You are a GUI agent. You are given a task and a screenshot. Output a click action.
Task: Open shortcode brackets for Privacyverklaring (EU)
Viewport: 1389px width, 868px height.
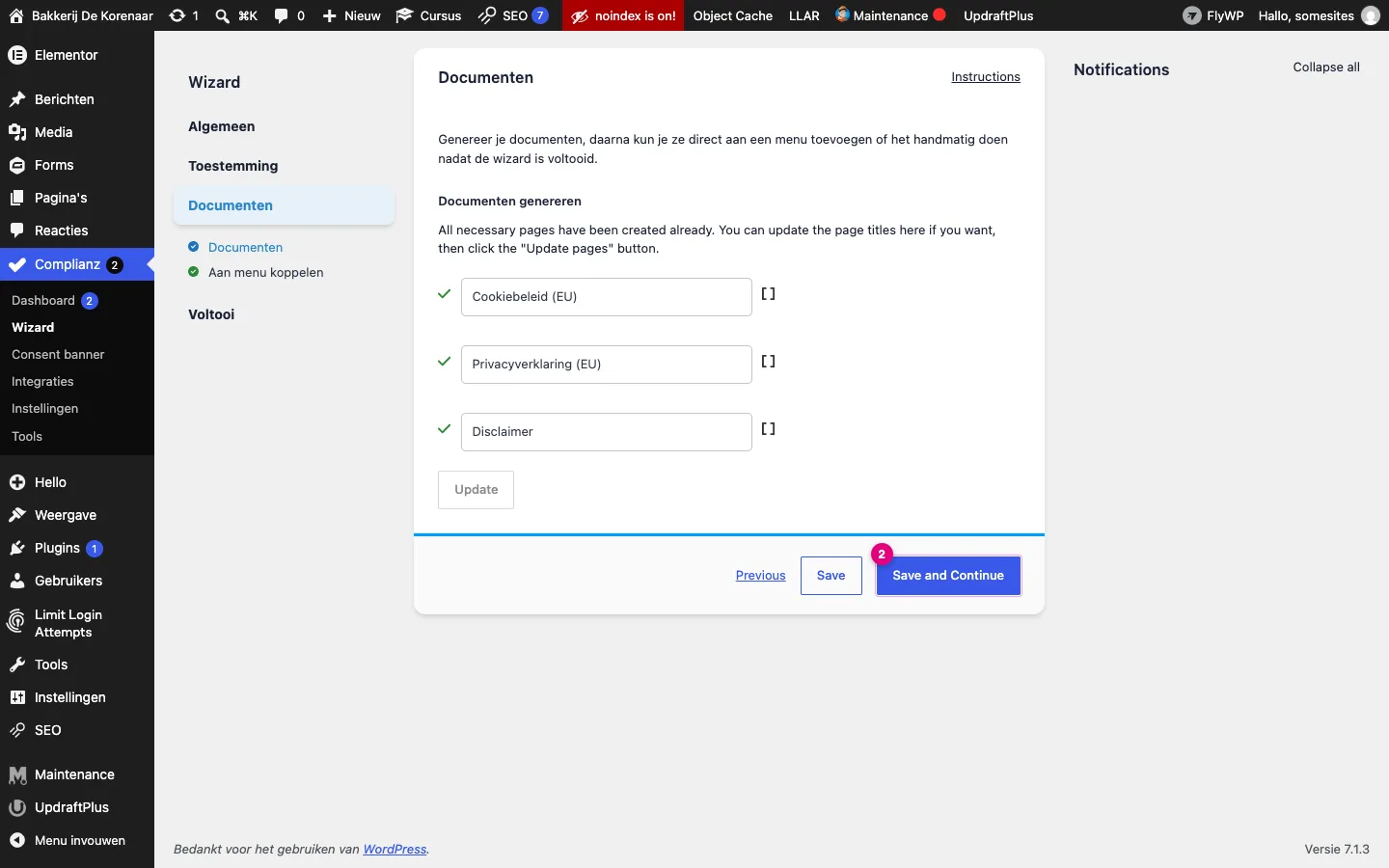769,362
